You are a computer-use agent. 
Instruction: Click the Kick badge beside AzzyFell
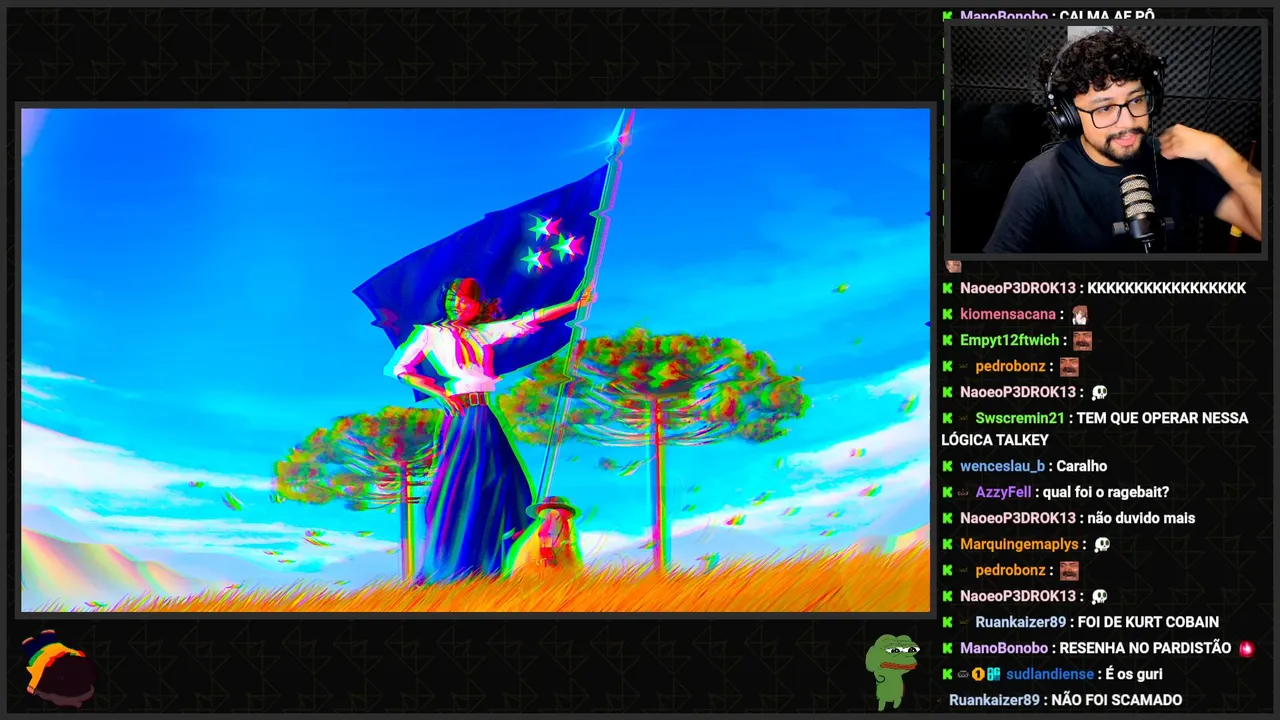(x=947, y=492)
